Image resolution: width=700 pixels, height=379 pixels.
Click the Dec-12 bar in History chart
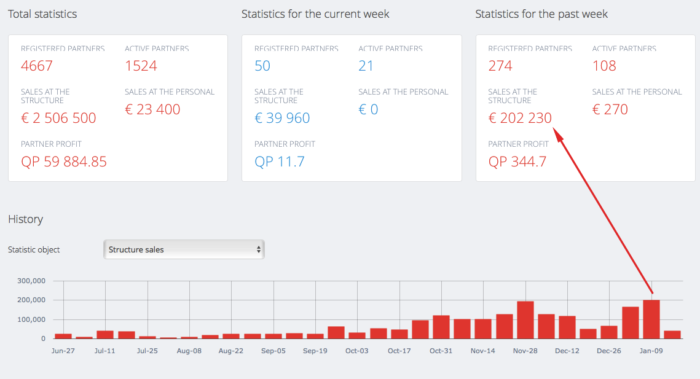(567, 327)
